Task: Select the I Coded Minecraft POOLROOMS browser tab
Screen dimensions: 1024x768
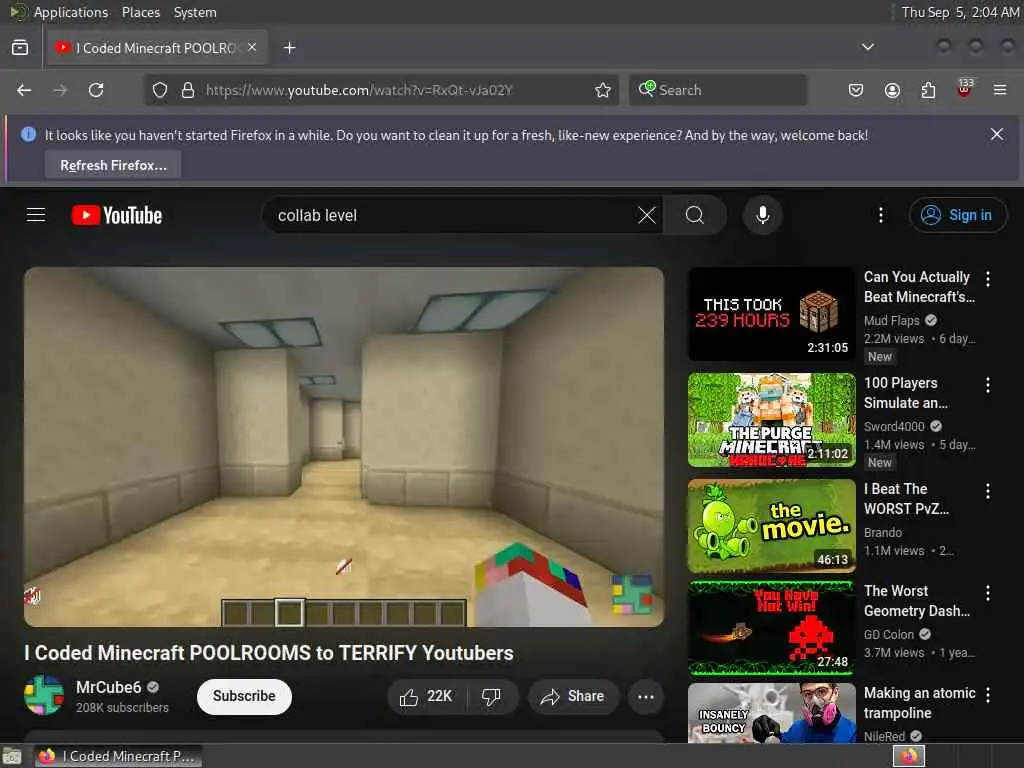Action: tap(157, 48)
